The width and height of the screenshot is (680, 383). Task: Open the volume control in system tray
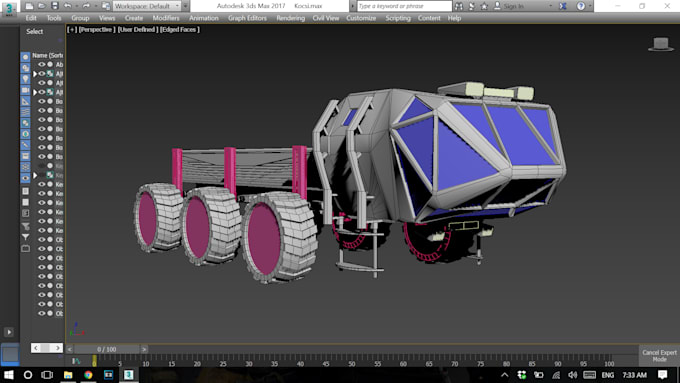[572, 375]
